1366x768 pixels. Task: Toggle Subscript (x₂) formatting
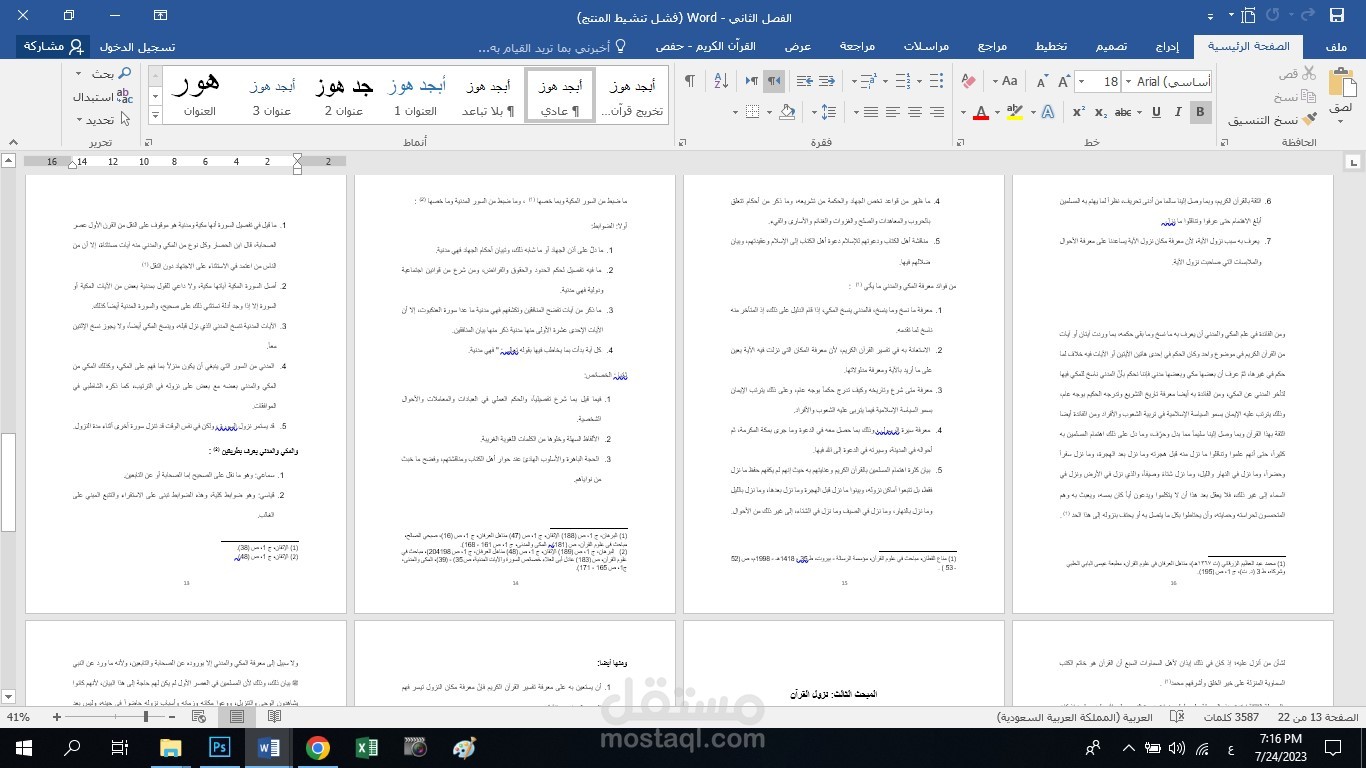click(x=1100, y=112)
